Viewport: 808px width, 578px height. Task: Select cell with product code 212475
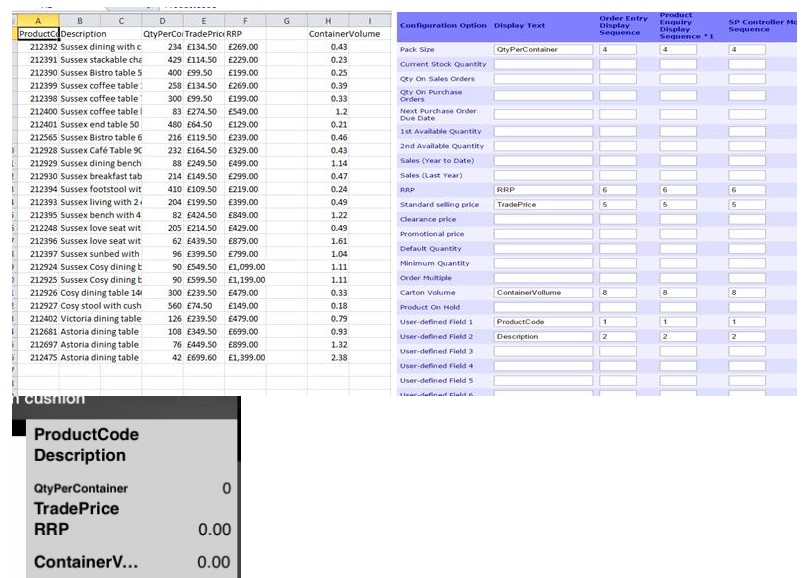click(39, 358)
